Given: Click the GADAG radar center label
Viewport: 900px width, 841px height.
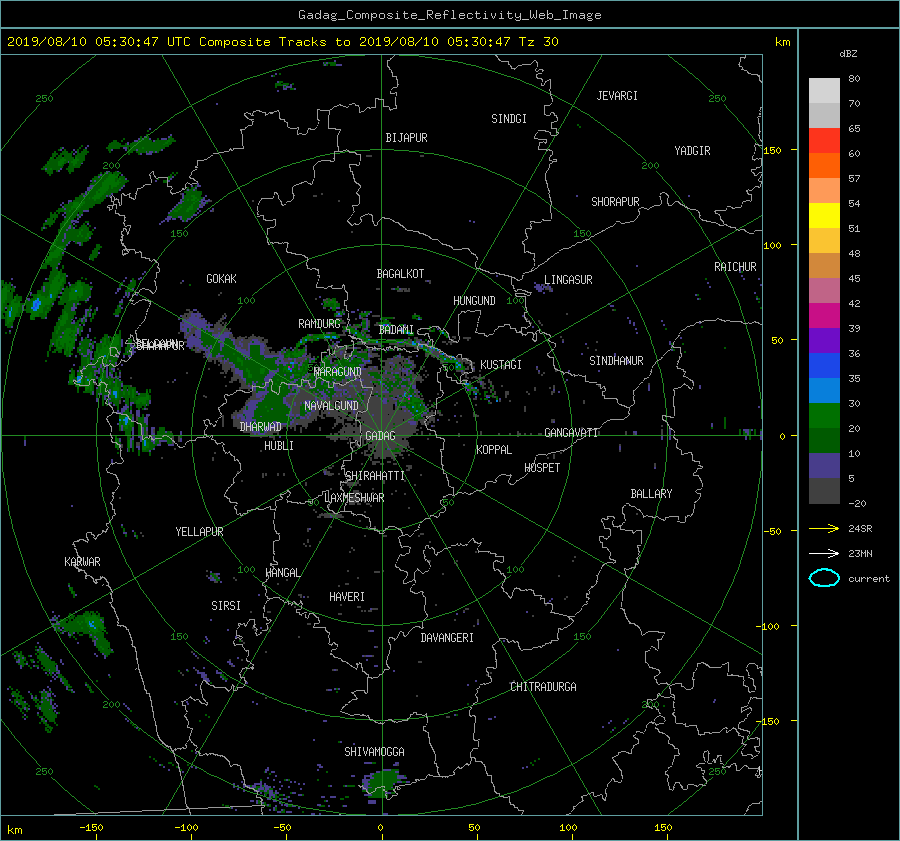Looking at the screenshot, I should coord(380,436).
